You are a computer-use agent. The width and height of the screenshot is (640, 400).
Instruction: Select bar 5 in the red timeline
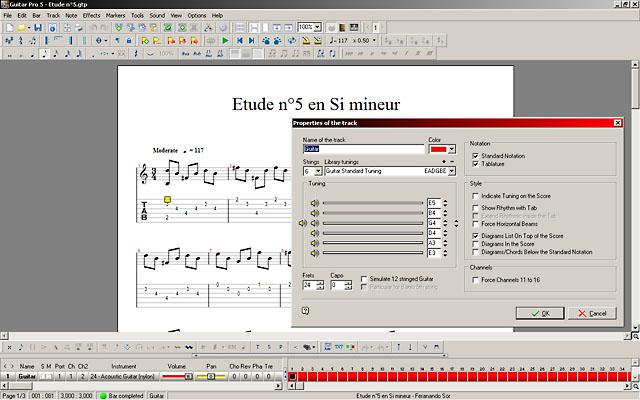332,376
